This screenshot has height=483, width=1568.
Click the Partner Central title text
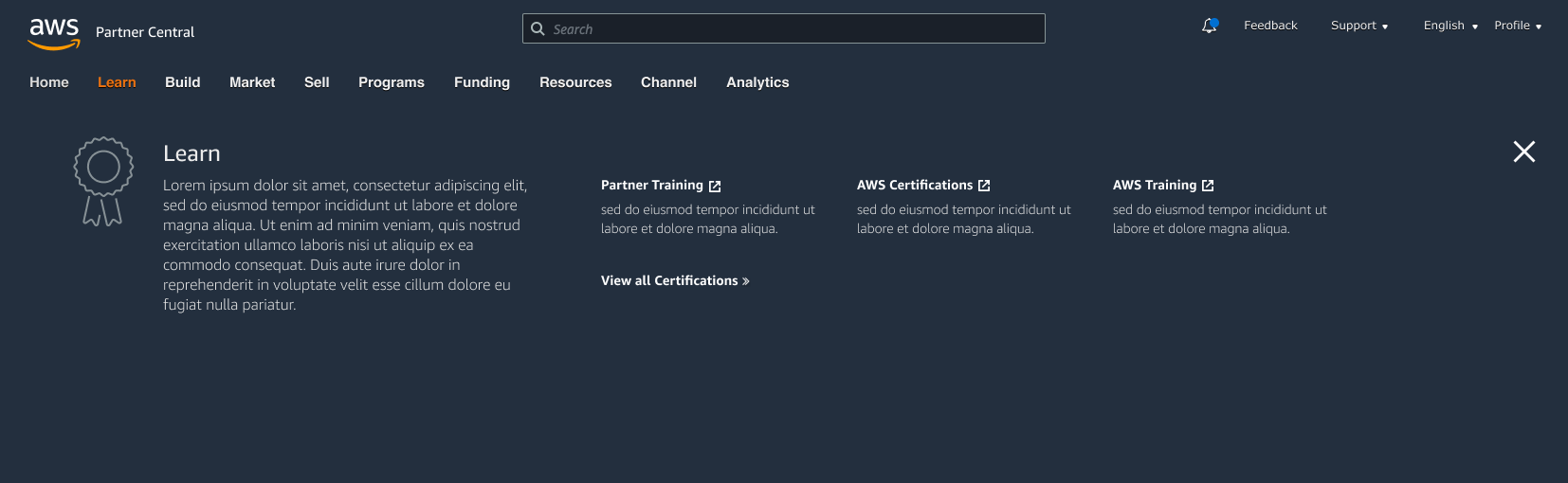[145, 32]
